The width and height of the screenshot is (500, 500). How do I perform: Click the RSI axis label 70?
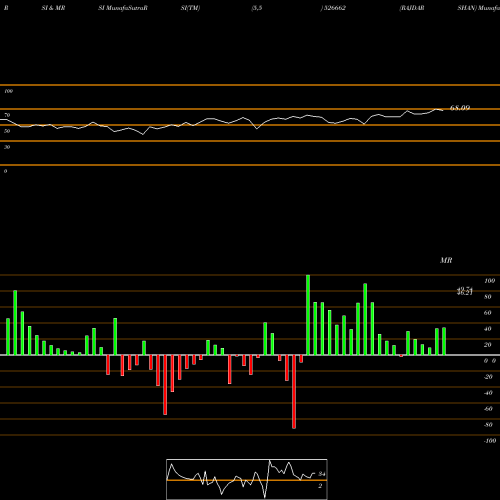[7, 115]
